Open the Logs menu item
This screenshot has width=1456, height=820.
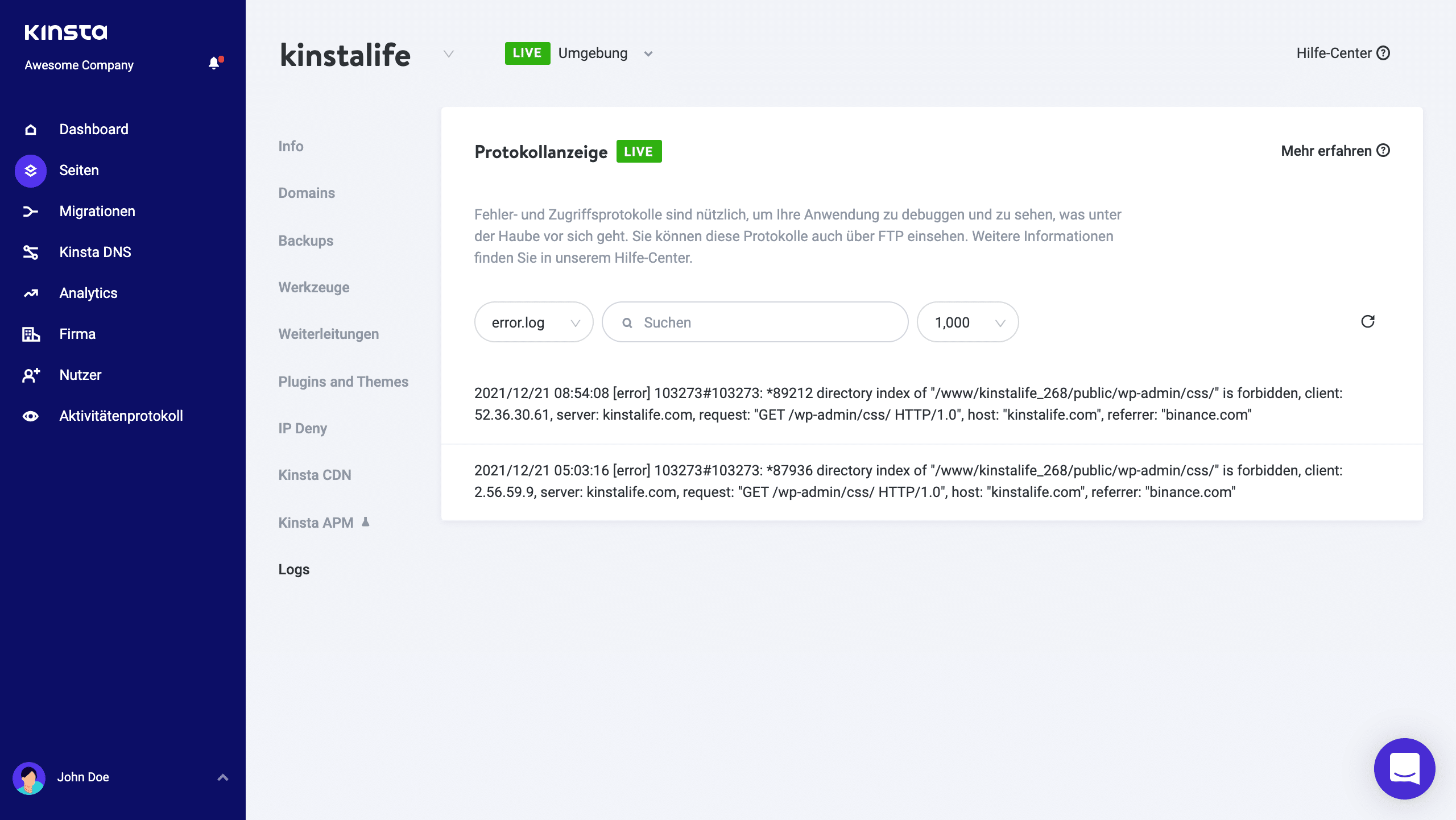(294, 569)
